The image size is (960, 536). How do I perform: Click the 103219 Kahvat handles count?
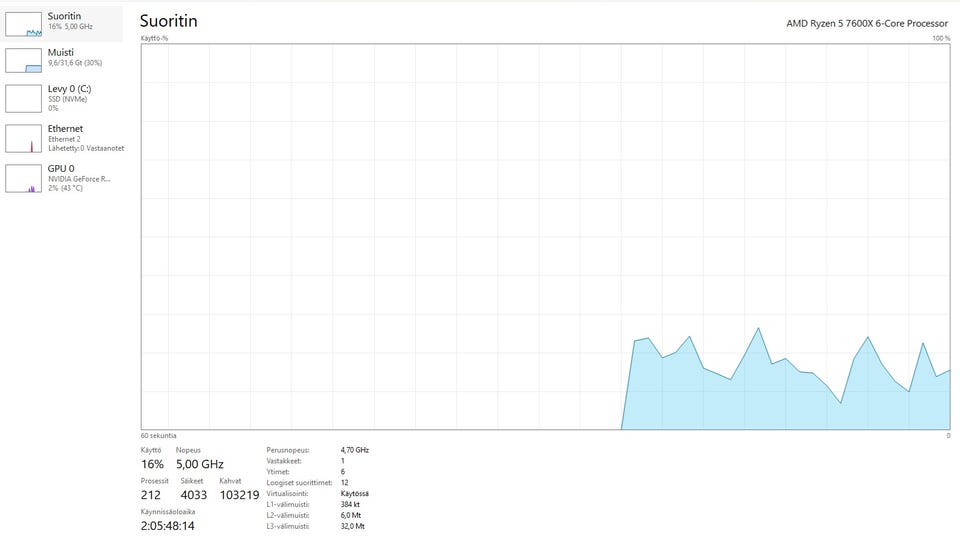tap(239, 495)
